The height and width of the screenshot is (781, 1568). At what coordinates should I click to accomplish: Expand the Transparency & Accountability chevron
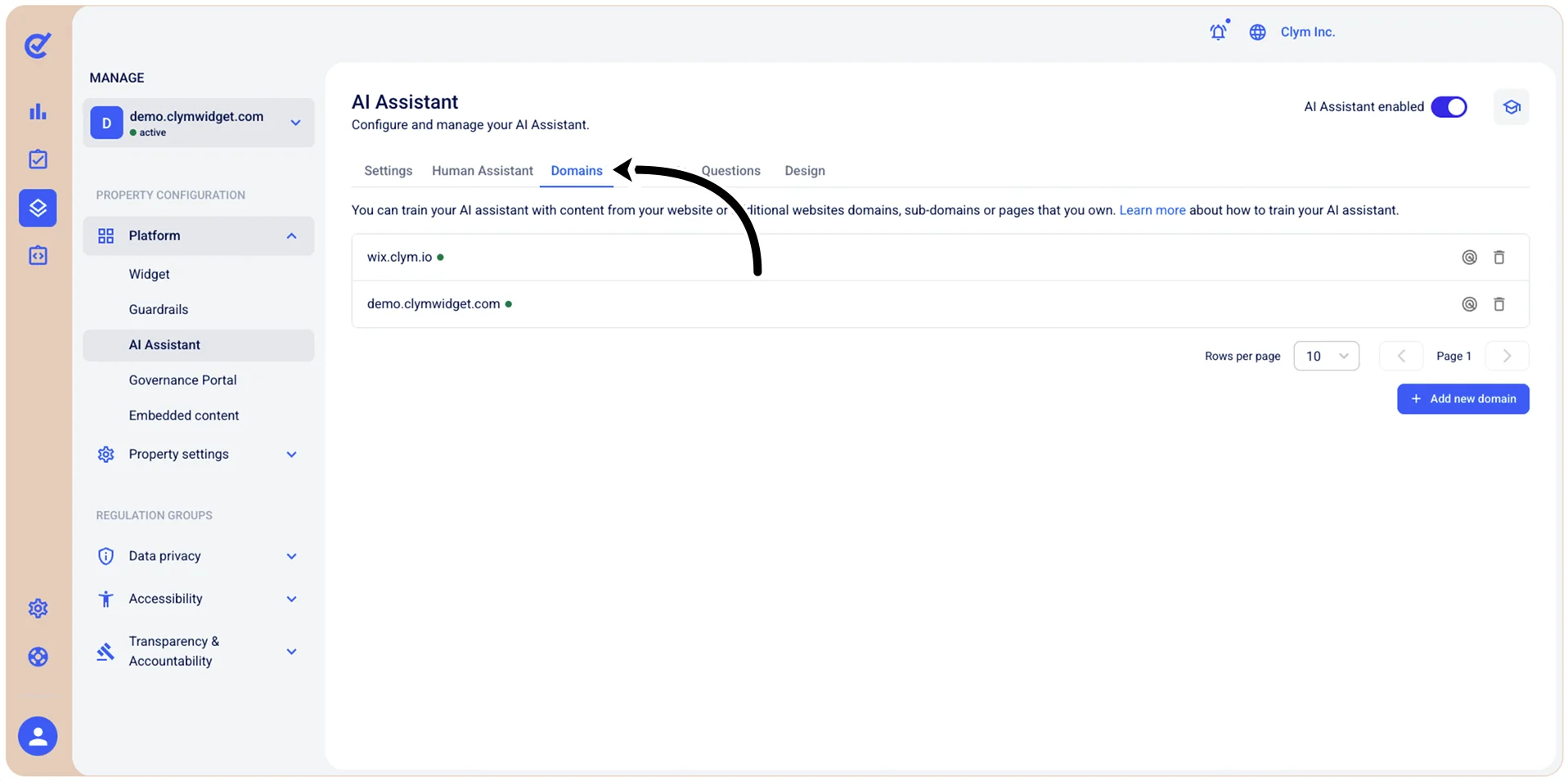(x=291, y=652)
